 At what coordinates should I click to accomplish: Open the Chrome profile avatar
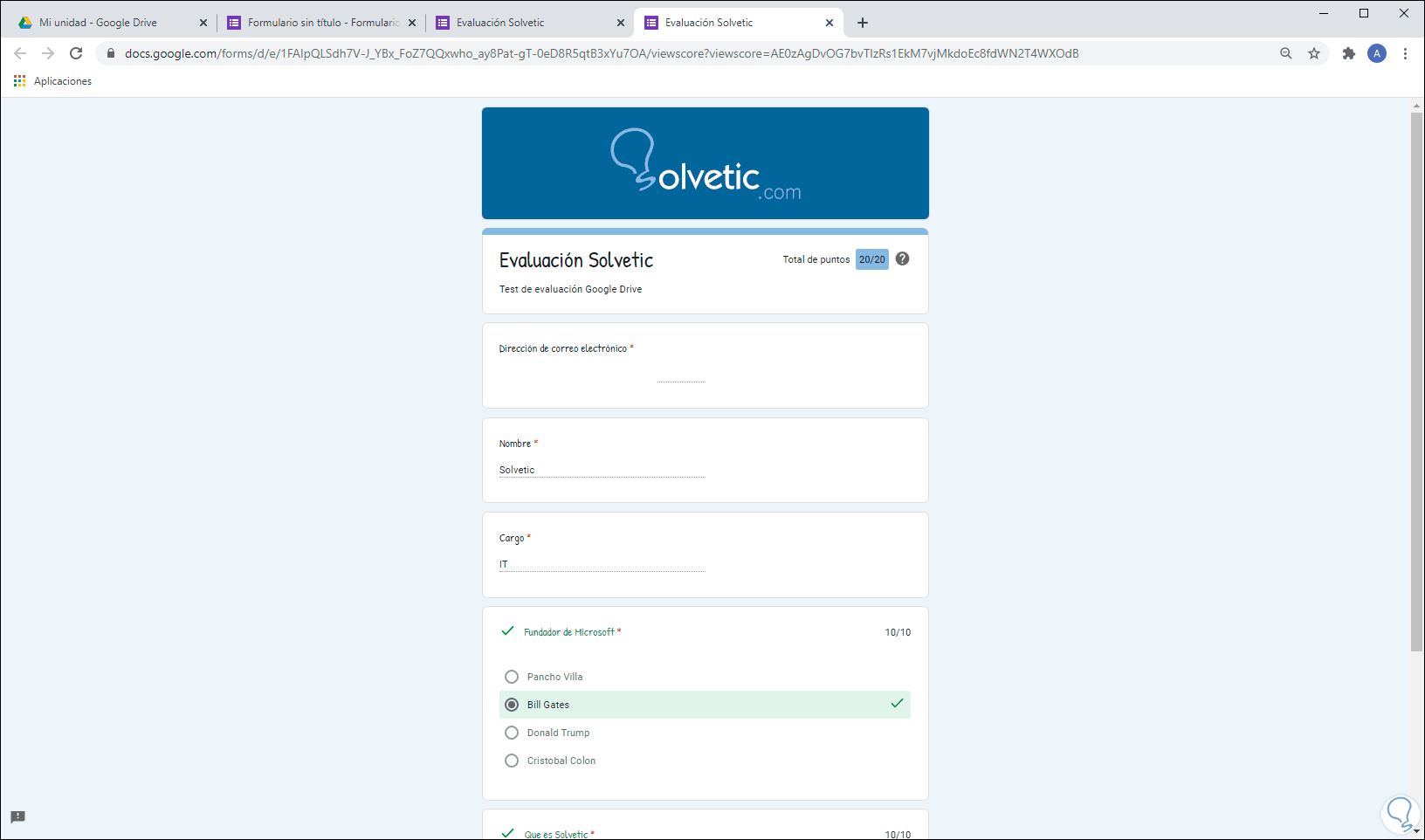tap(1377, 53)
